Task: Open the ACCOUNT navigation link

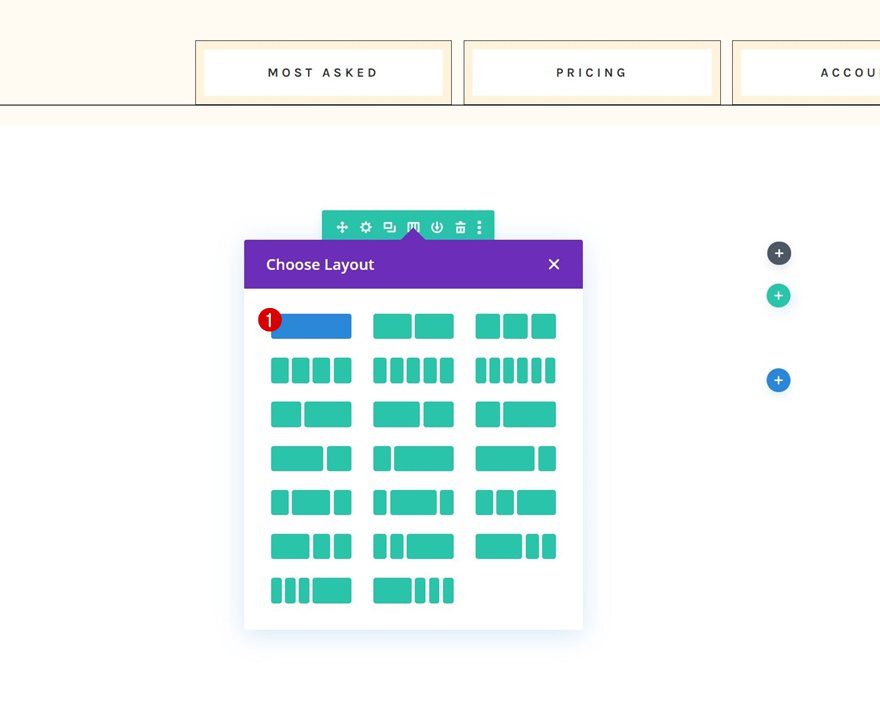Action: (x=849, y=72)
